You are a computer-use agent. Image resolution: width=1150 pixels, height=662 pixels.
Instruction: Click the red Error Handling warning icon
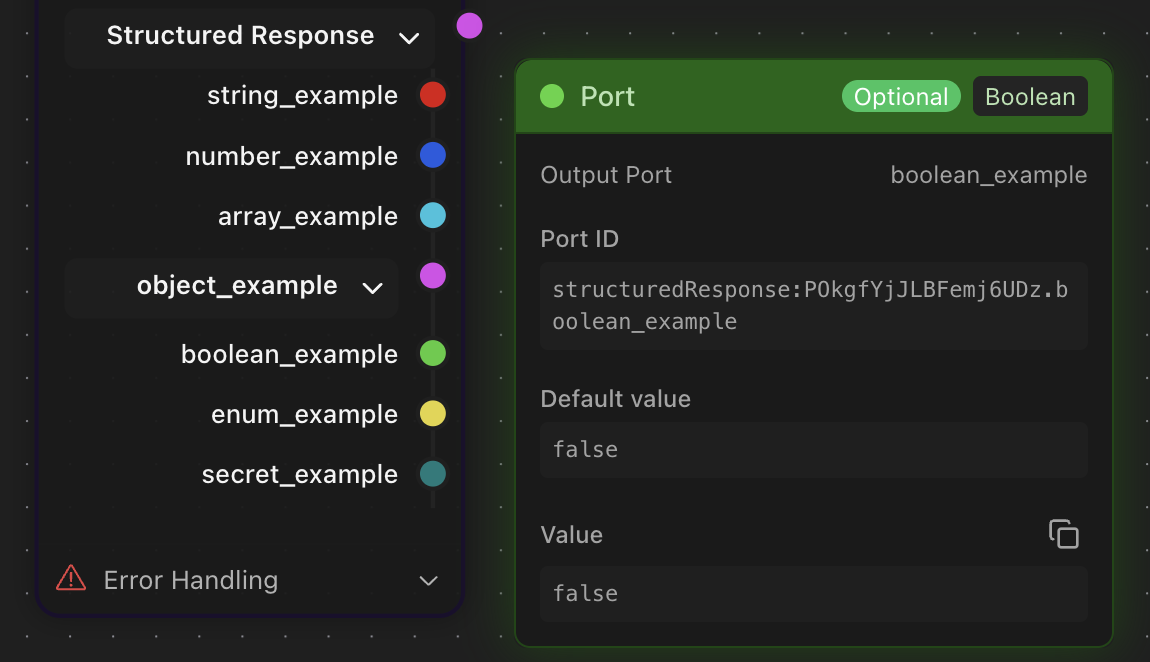(x=71, y=579)
